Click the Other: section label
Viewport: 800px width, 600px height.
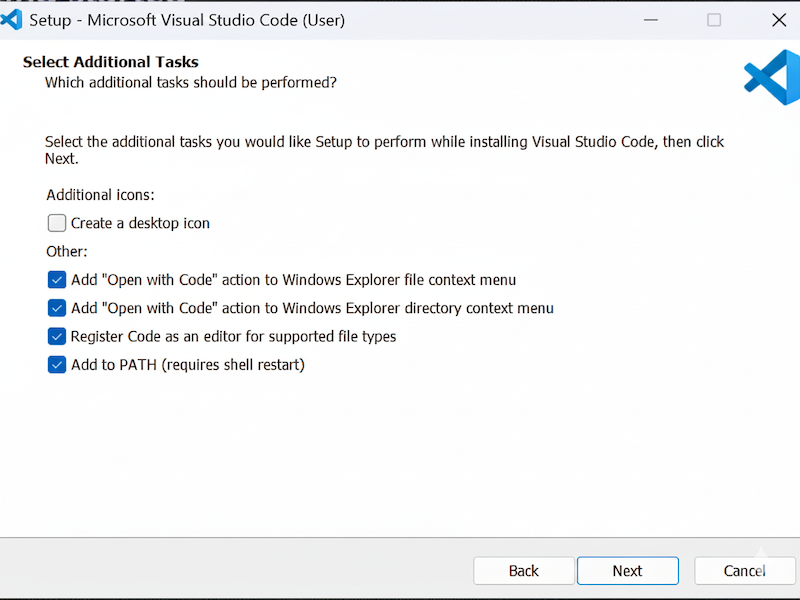tap(67, 252)
